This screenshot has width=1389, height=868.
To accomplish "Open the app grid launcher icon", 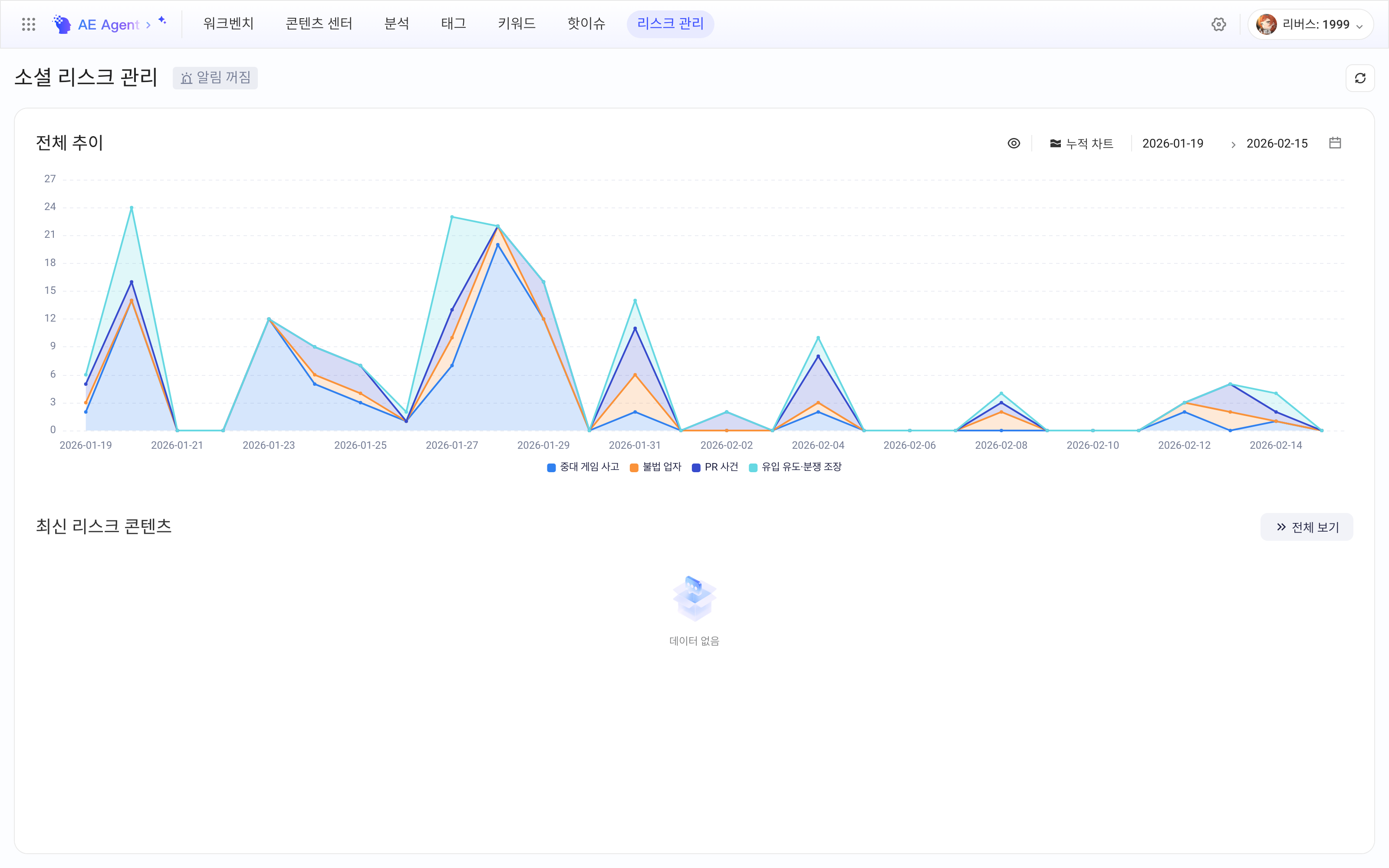I will click(28, 24).
